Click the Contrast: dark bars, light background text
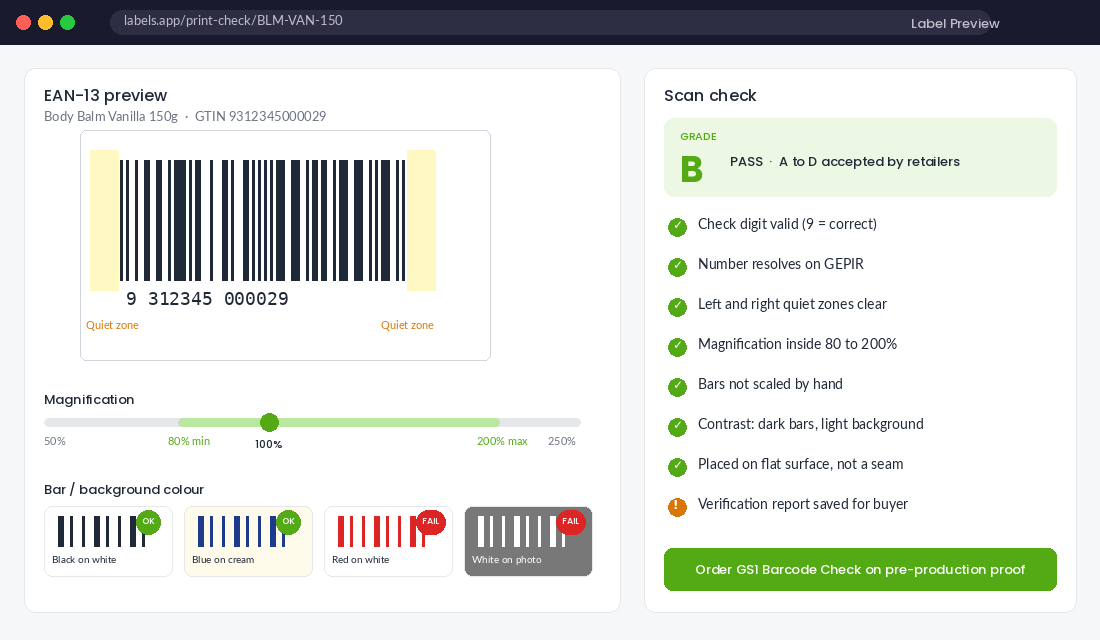The height and width of the screenshot is (640, 1100). click(810, 425)
